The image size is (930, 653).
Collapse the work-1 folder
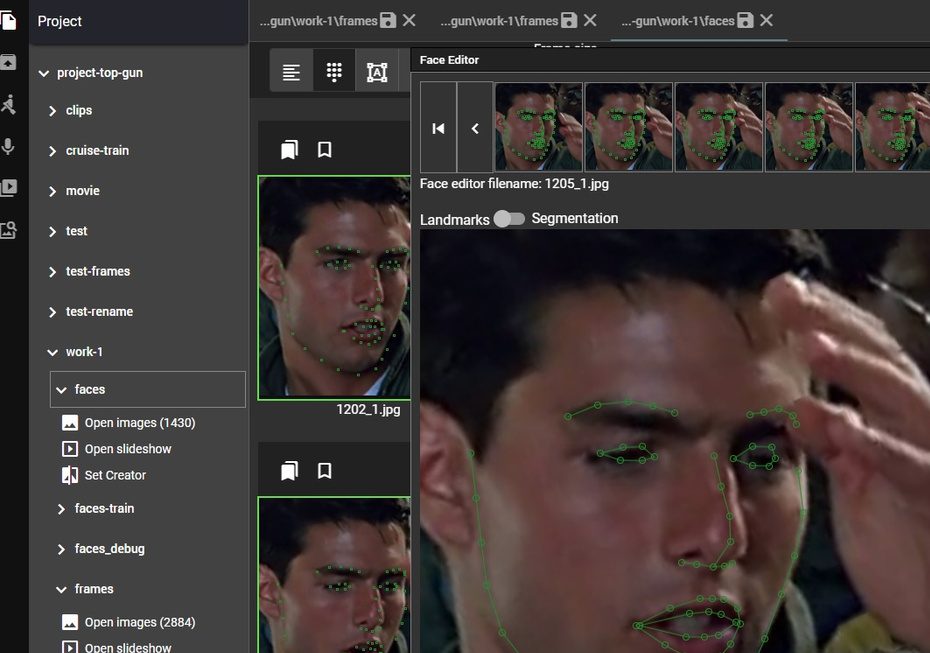click(52, 352)
